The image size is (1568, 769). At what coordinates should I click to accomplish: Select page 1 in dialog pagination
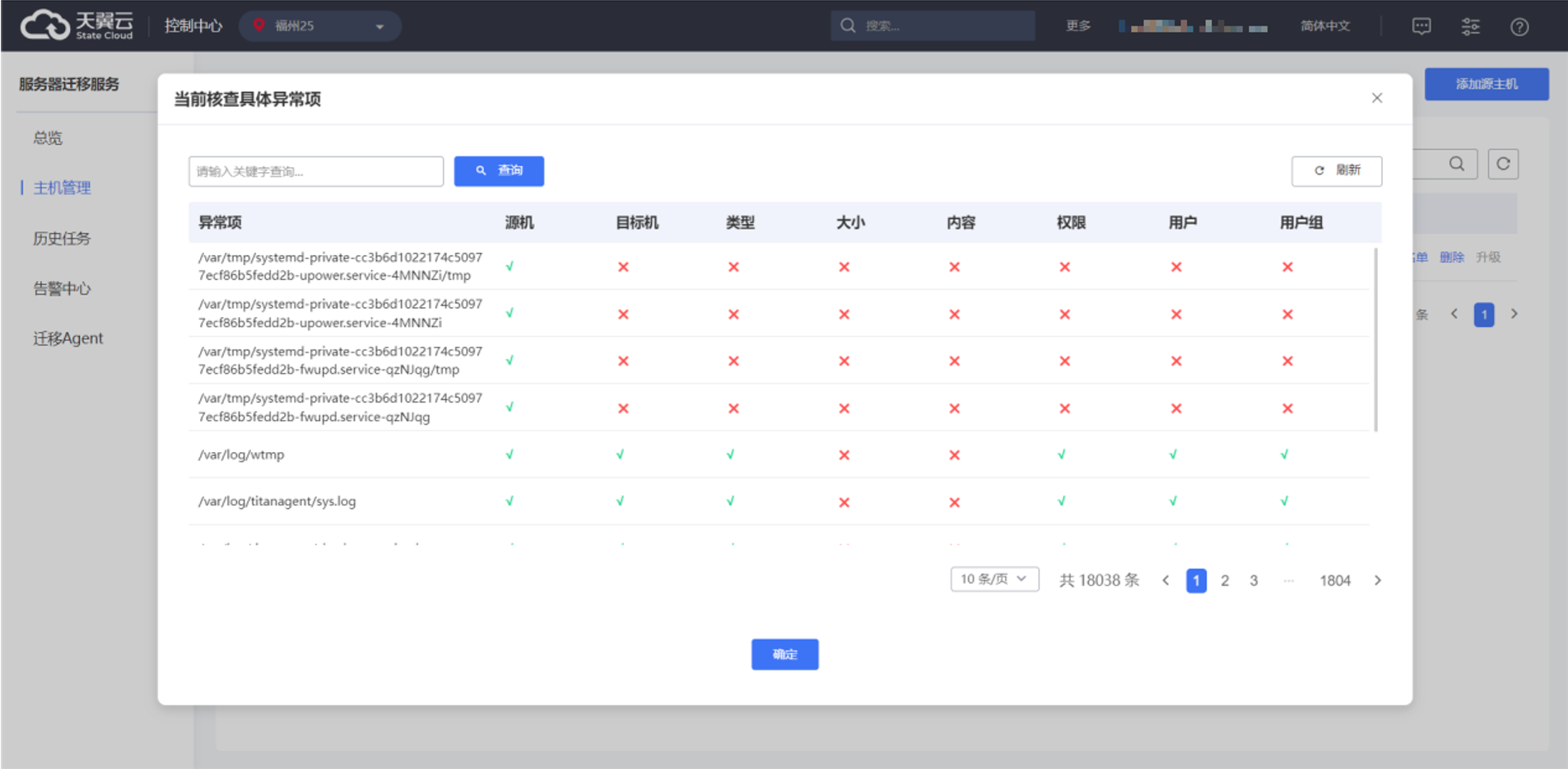click(x=1196, y=580)
